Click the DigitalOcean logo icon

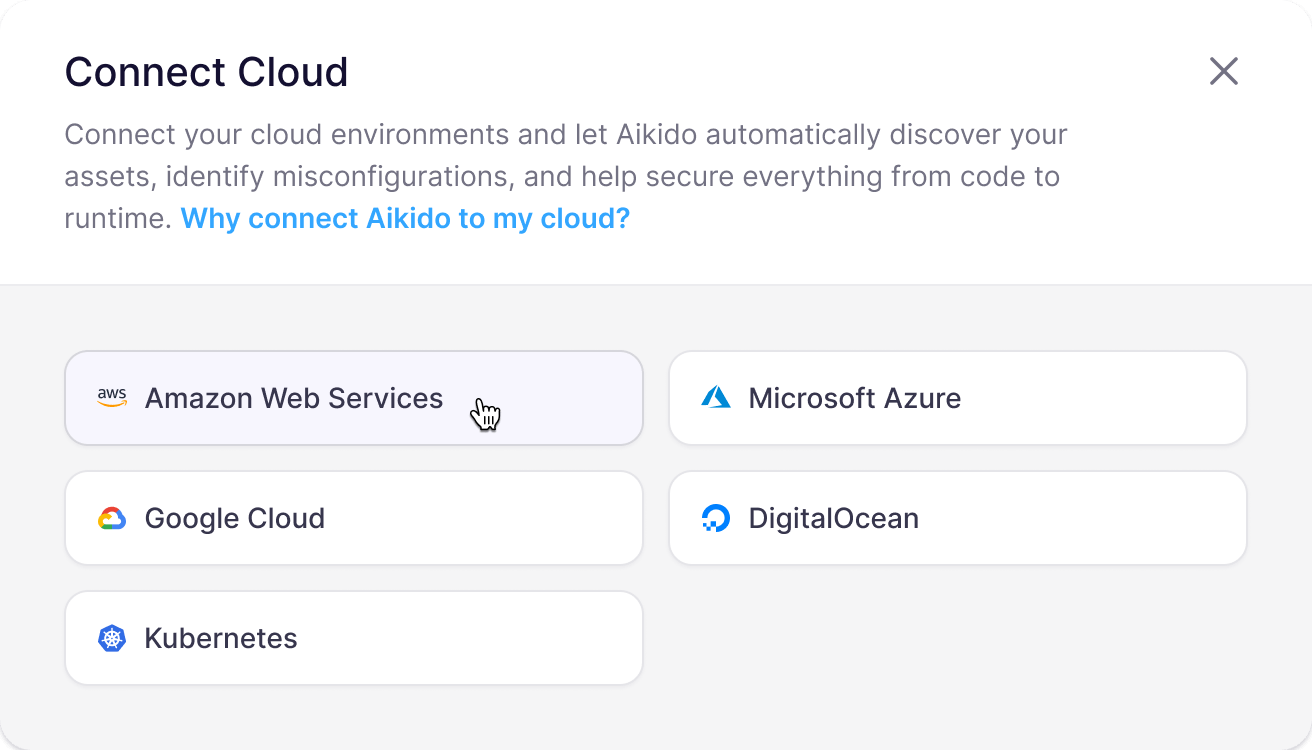716,518
